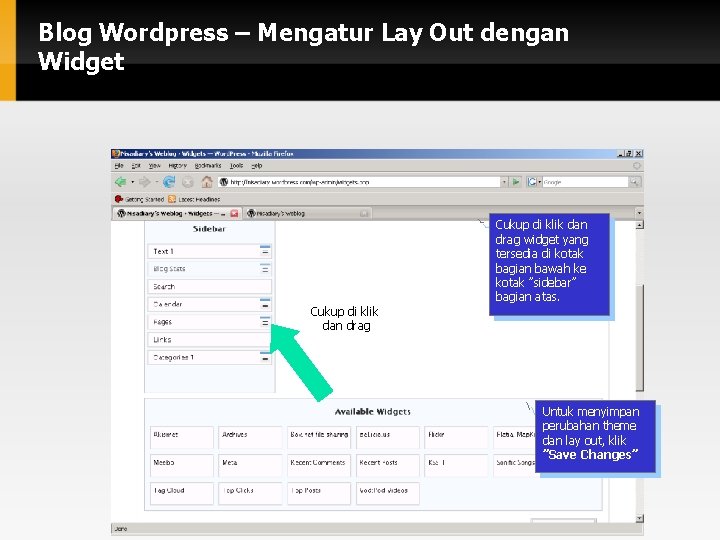The height and width of the screenshot is (540, 720).
Task: Go to the Home page icon
Action: (207, 182)
